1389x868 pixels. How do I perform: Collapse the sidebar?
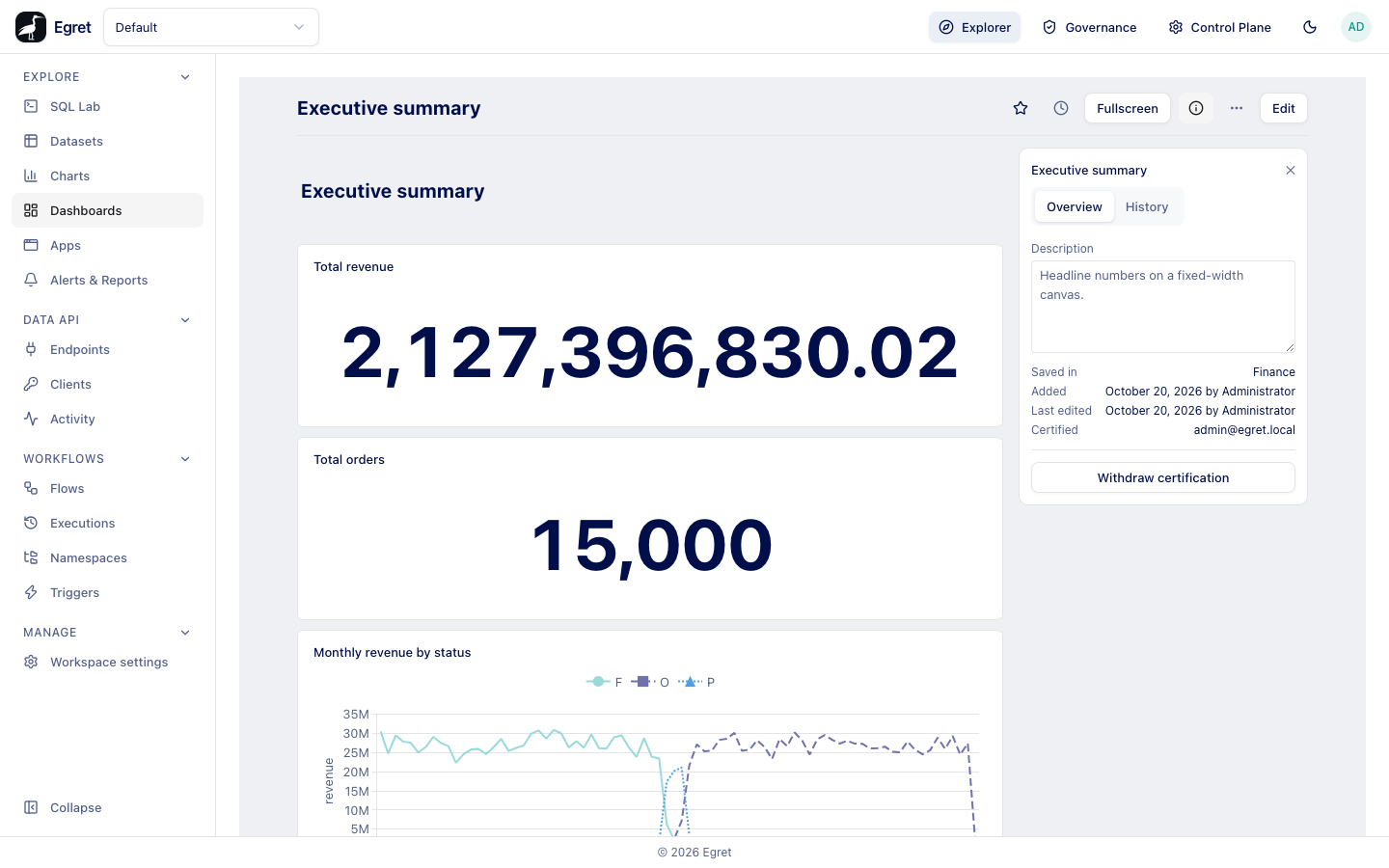tap(107, 807)
